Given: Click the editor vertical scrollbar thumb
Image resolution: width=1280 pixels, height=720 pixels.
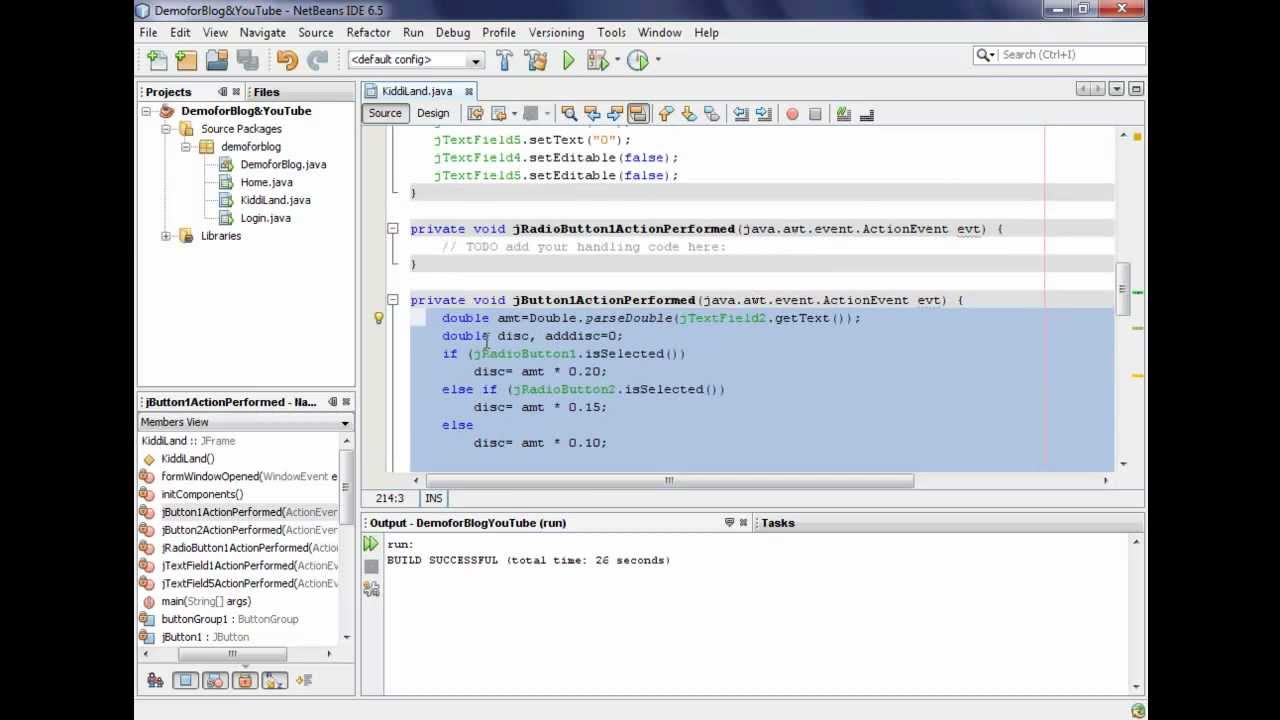Looking at the screenshot, I should point(1123,288).
